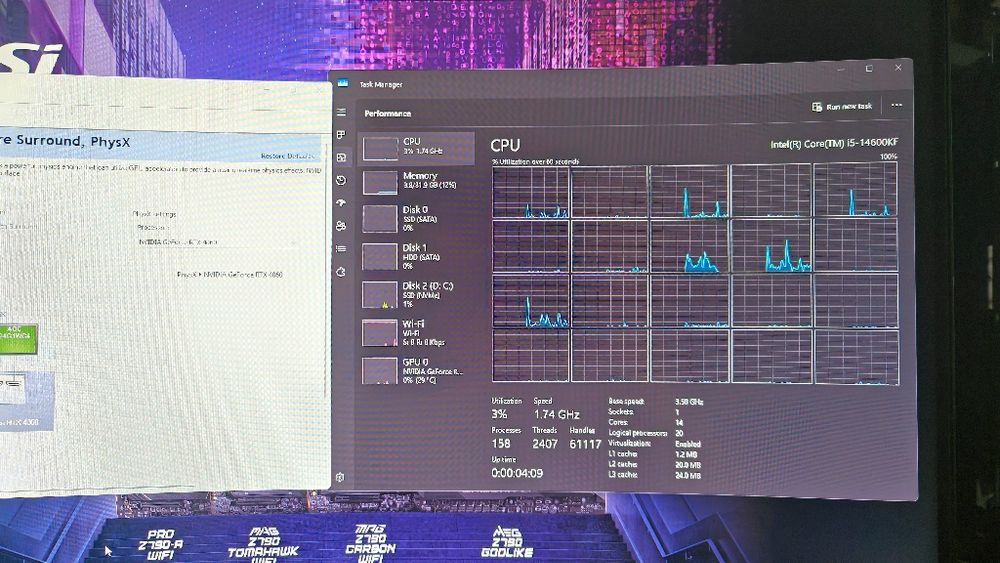Click the 'Performance' page header text
1000x563 pixels.
point(388,113)
